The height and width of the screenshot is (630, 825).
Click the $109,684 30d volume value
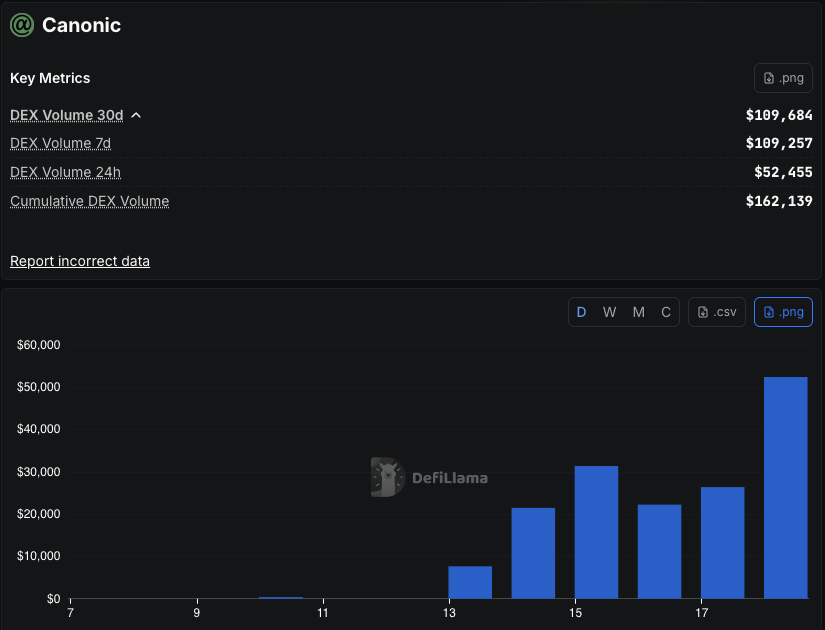(x=779, y=115)
